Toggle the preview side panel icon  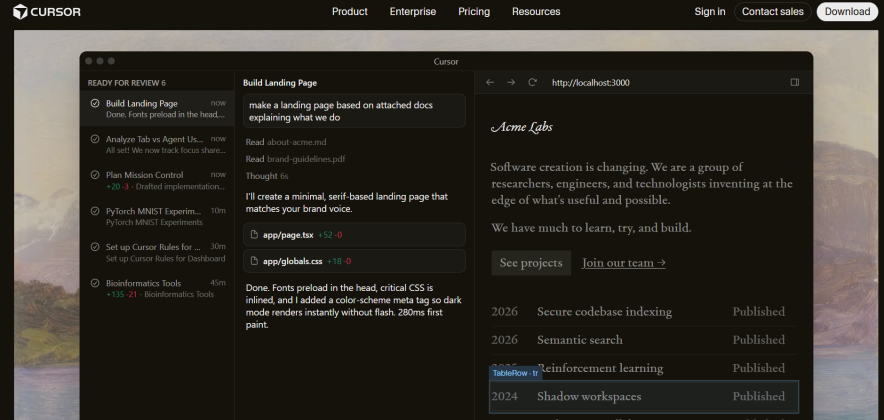point(795,82)
